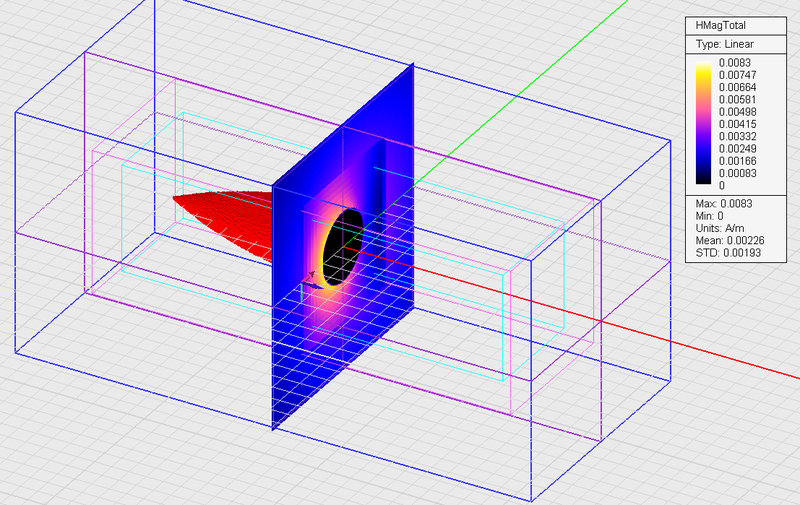Select the 0.00249 scale value
Image resolution: width=800 pixels, height=505 pixels.
tap(737, 148)
